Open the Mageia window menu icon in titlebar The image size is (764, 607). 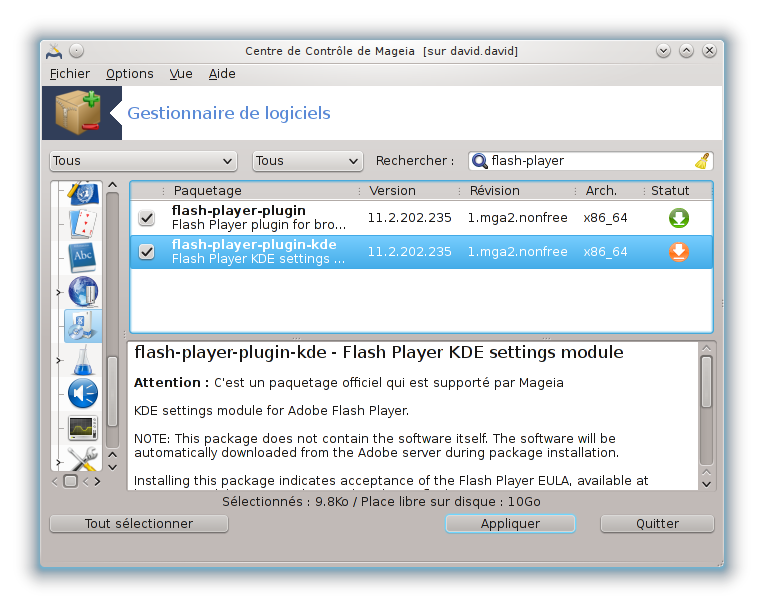pyautogui.click(x=54, y=51)
